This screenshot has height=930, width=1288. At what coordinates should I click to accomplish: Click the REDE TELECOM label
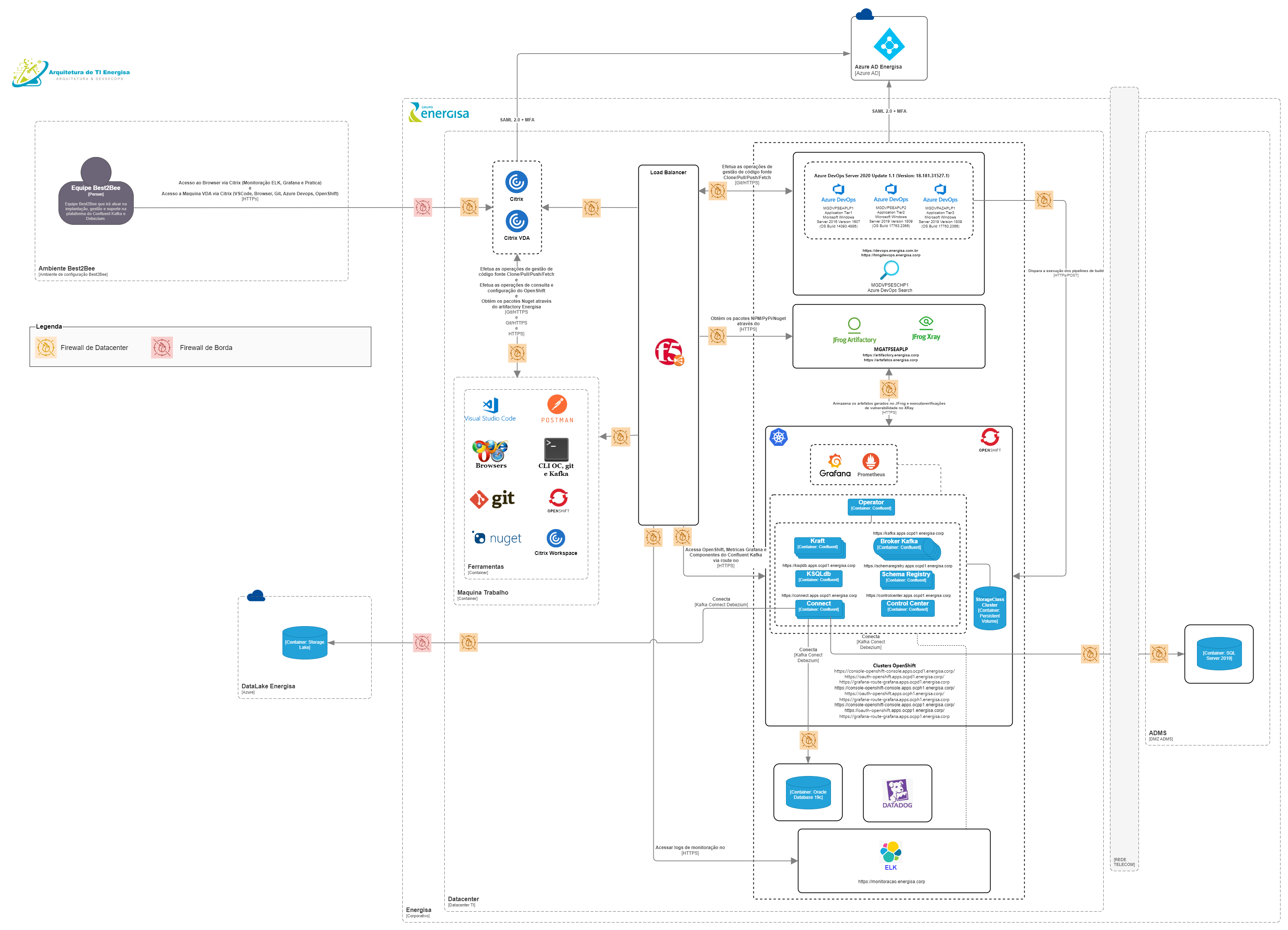(1124, 862)
